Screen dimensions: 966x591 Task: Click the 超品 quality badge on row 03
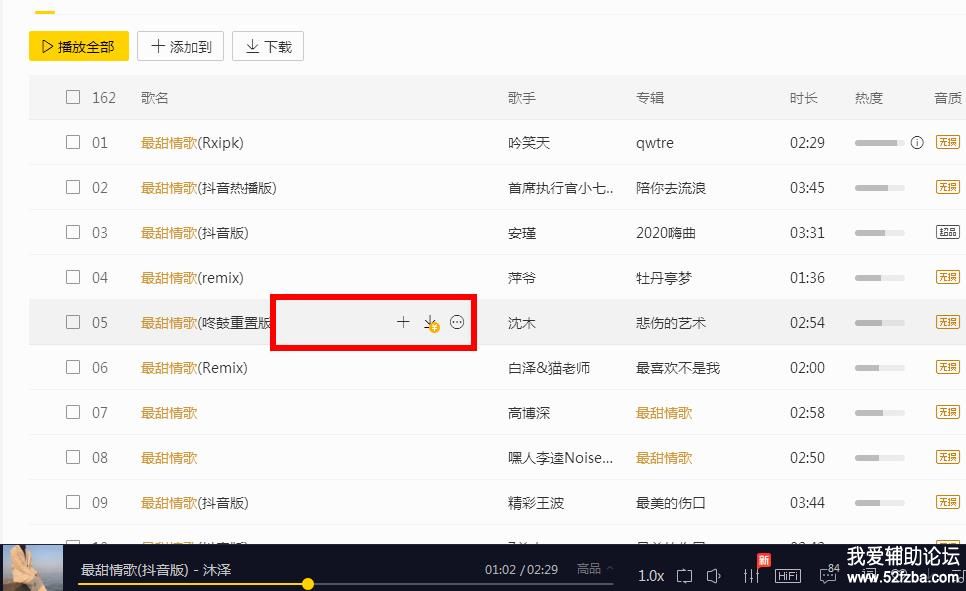coord(948,232)
